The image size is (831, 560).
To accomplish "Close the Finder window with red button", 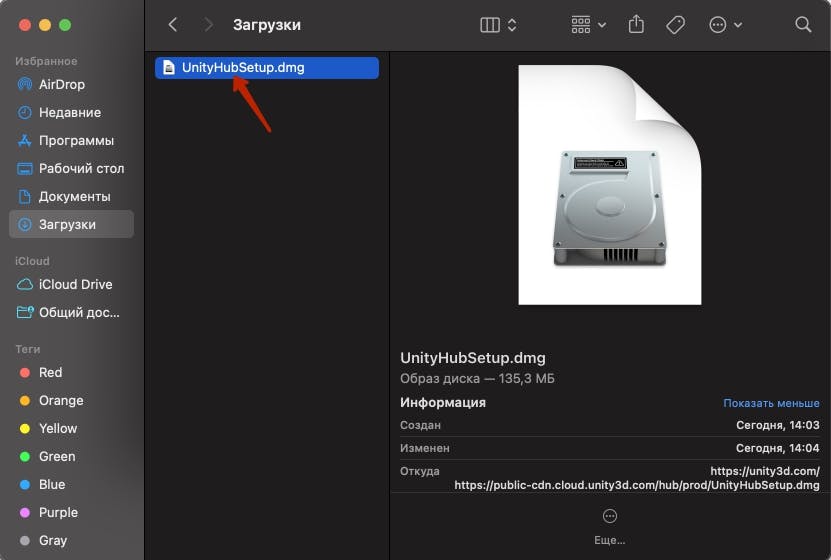I will click(25, 25).
